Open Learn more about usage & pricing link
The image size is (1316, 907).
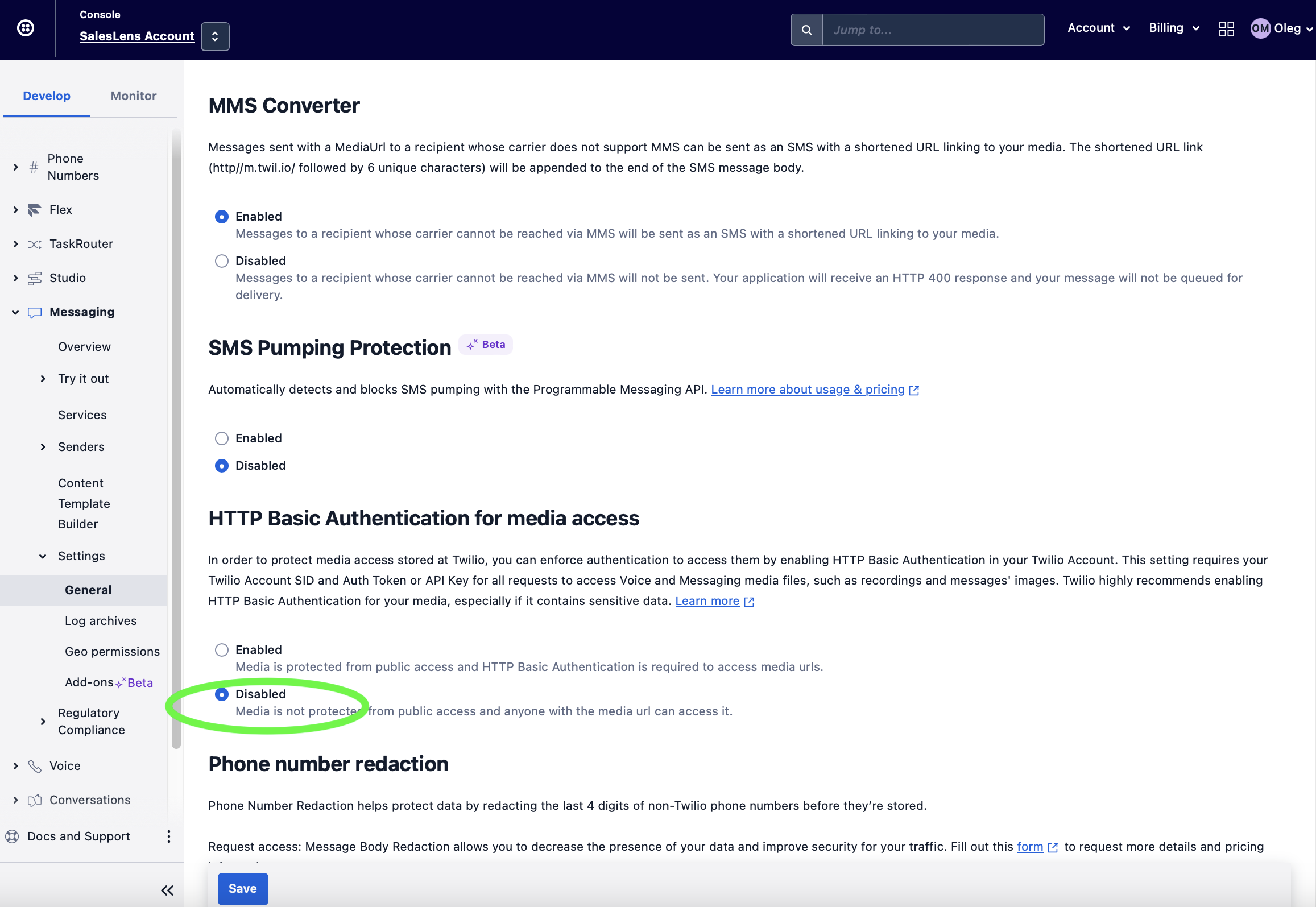click(808, 390)
